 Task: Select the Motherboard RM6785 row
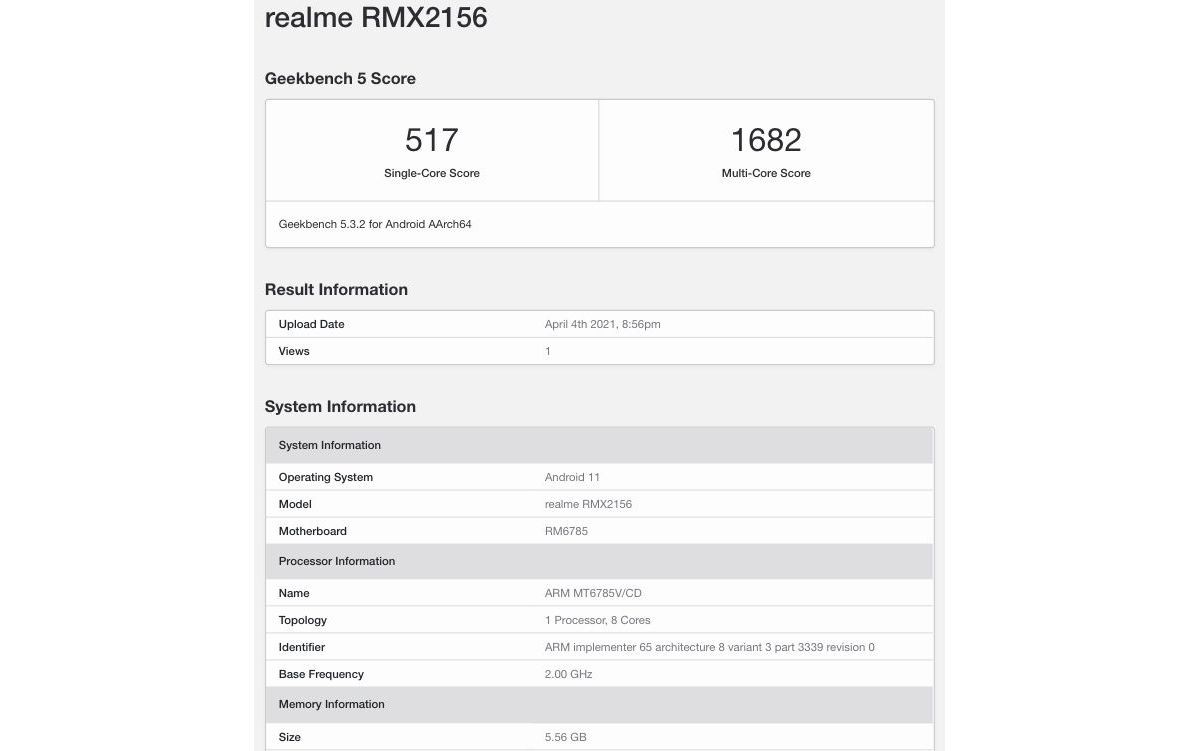click(x=600, y=531)
